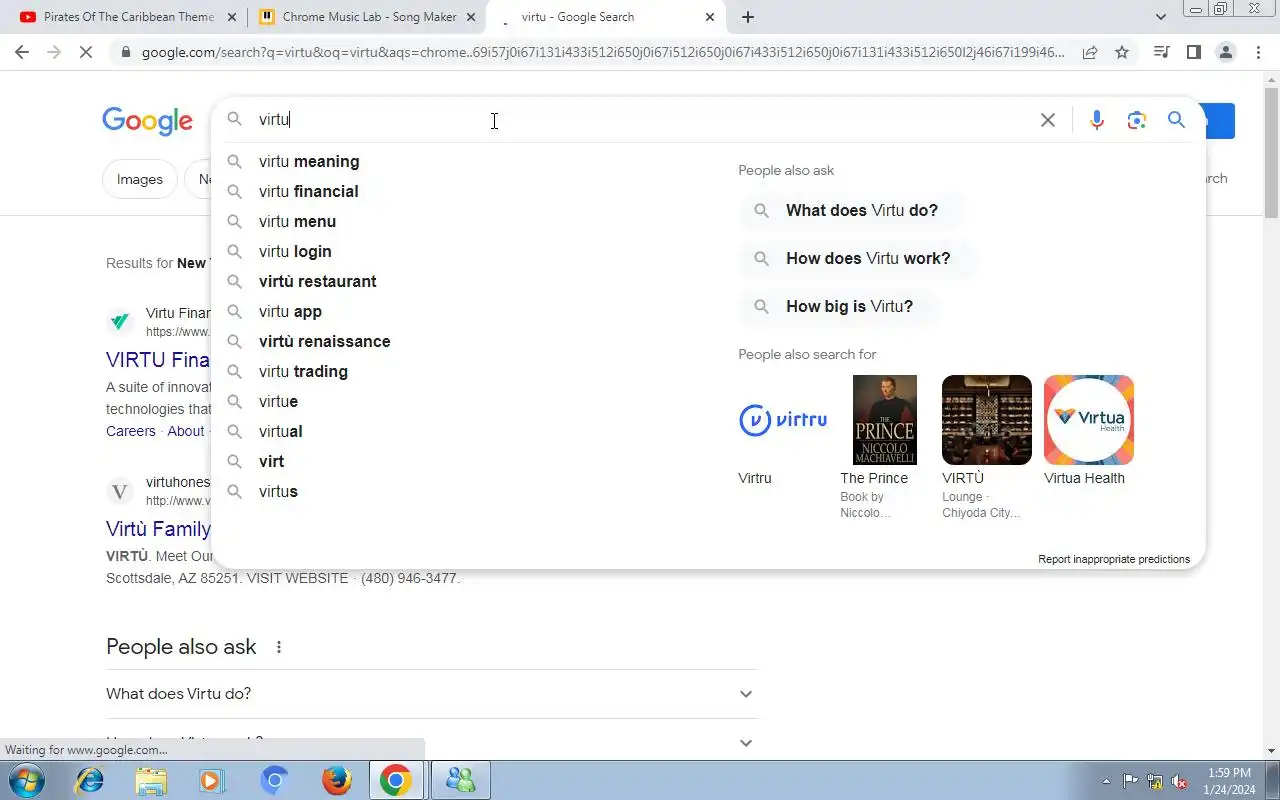The width and height of the screenshot is (1280, 800).
Task: Follow the About sitelink
Action: coord(186,431)
